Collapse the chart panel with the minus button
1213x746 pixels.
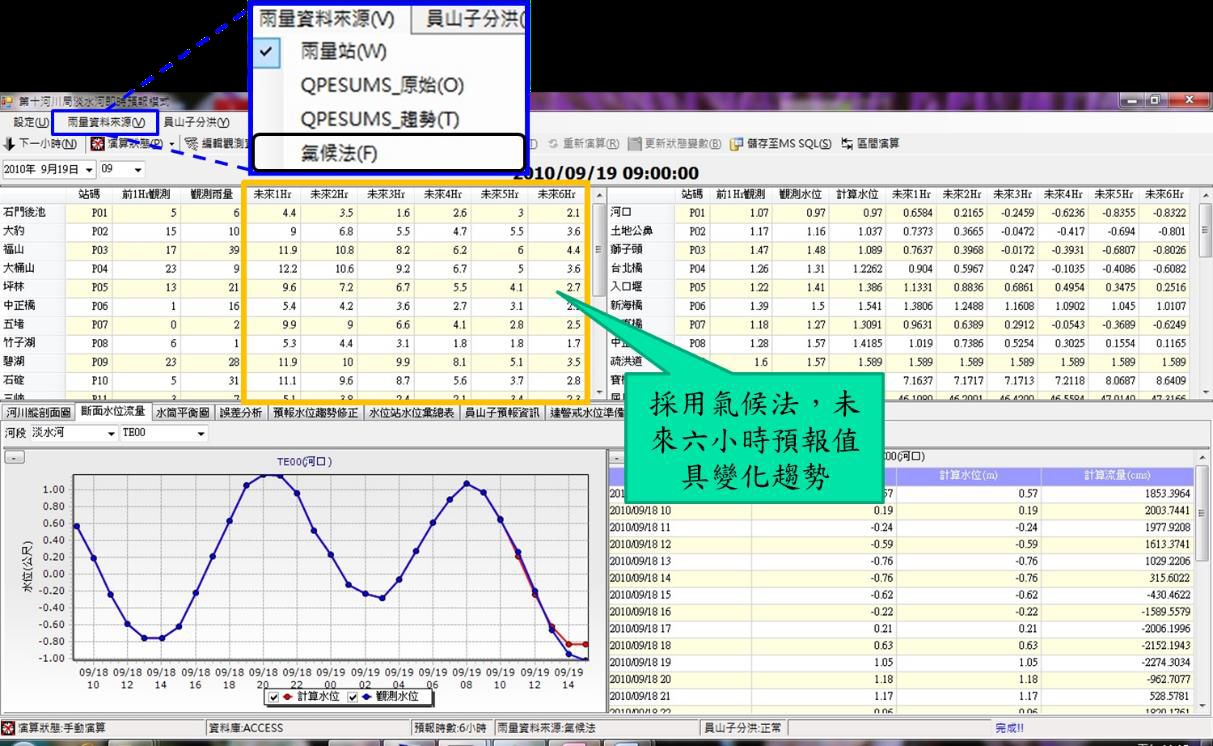(14, 458)
